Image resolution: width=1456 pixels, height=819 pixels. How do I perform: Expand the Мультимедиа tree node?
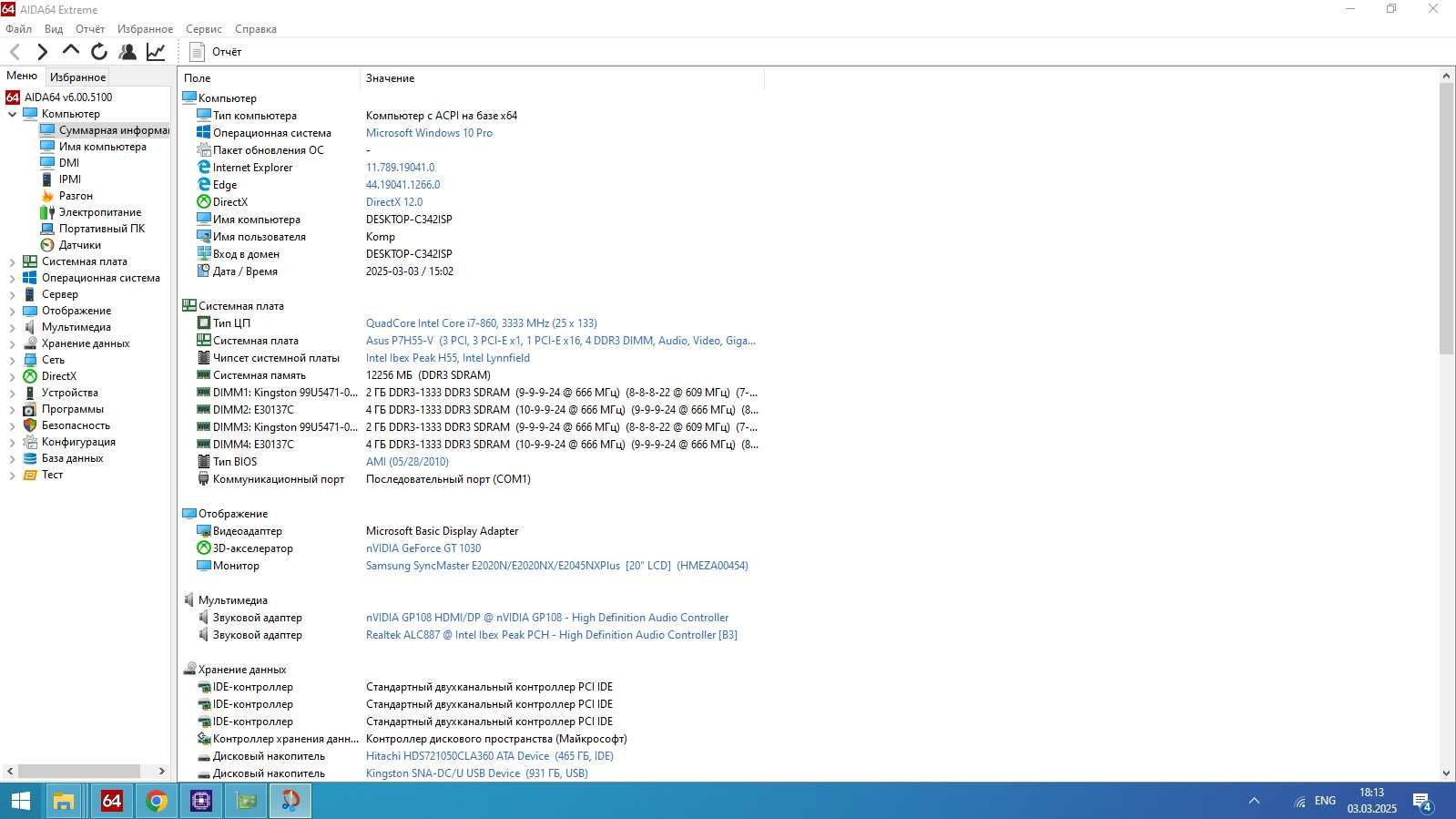[x=12, y=327]
